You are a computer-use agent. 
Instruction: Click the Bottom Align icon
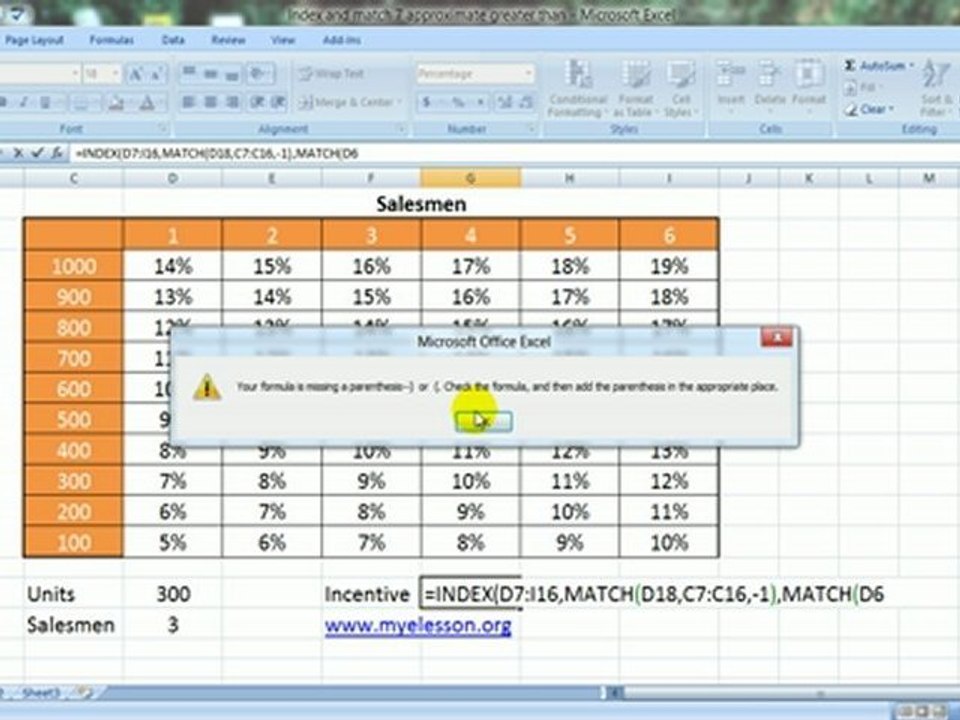point(232,74)
